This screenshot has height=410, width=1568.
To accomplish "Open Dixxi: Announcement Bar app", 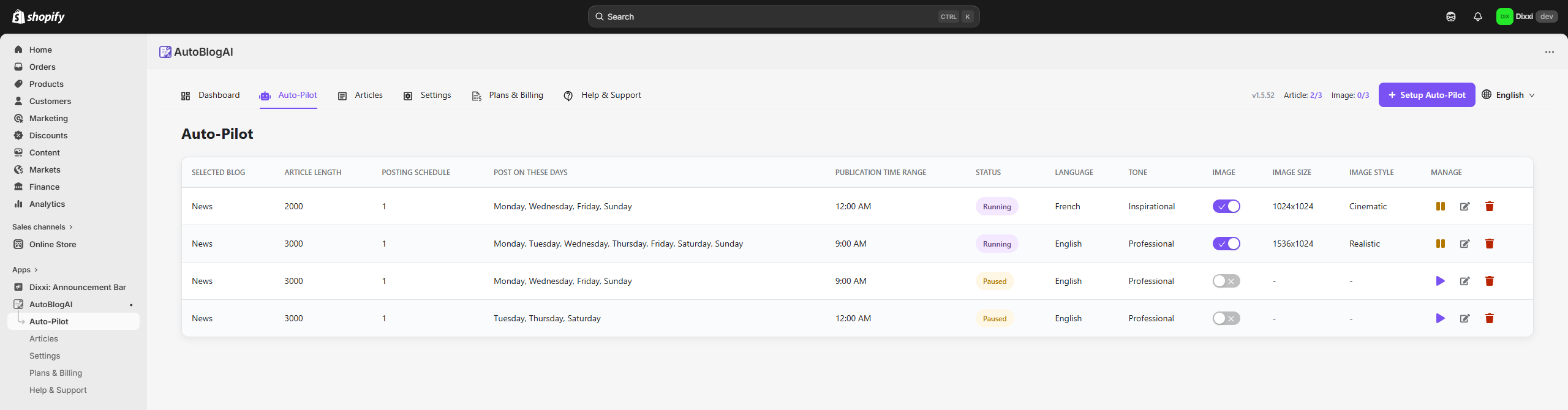I will click(x=73, y=287).
